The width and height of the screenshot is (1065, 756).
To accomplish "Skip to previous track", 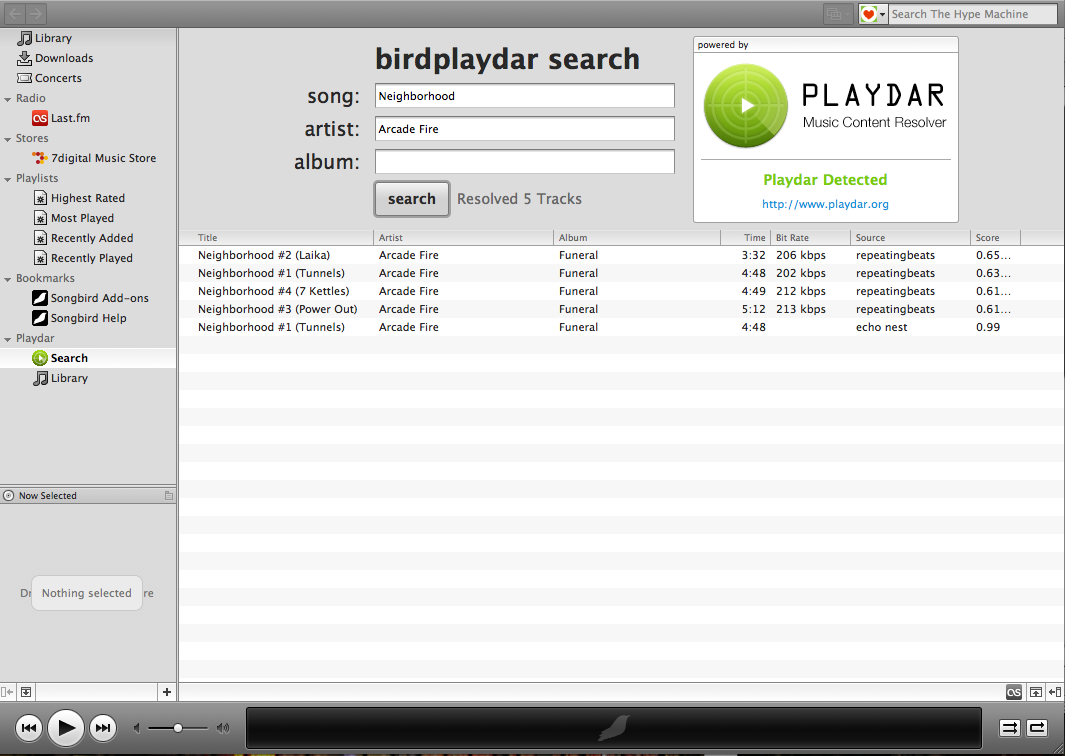I will tap(29, 728).
